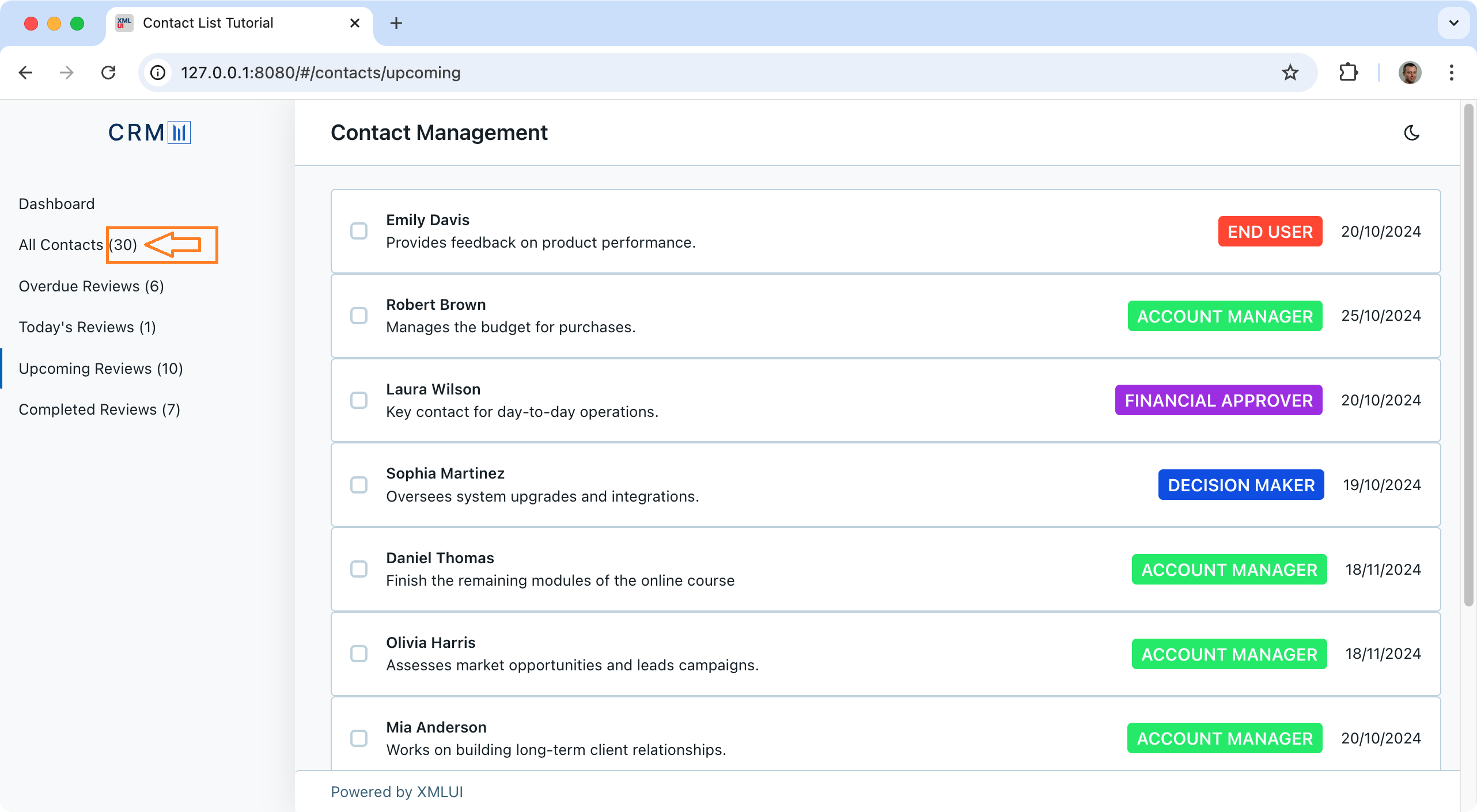This screenshot has width=1477, height=812.
Task: Select Upcoming Reviews (10) in sidebar
Action: [x=101, y=369]
